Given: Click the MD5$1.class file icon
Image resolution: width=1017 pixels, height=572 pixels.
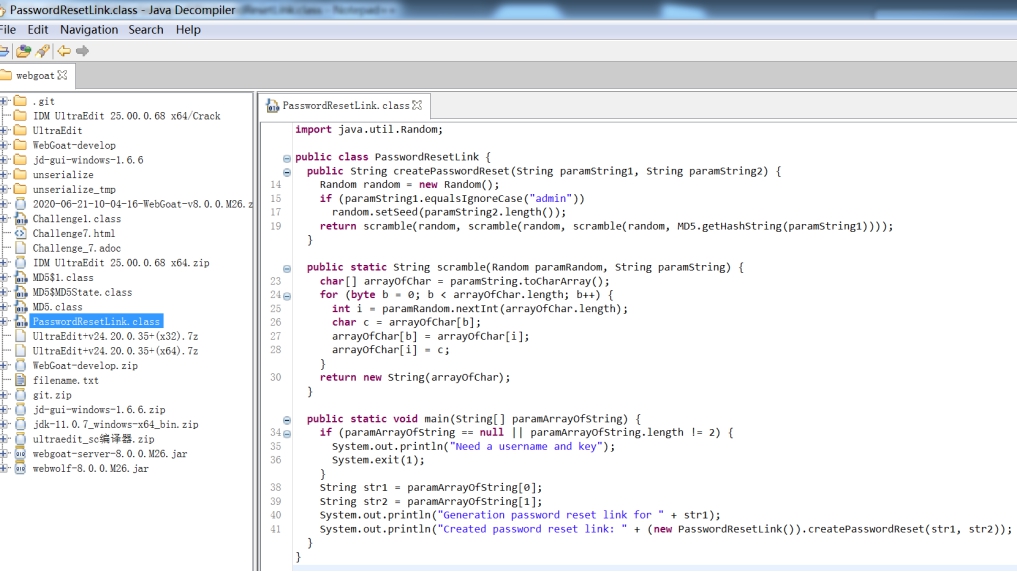Looking at the screenshot, I should click(21, 278).
